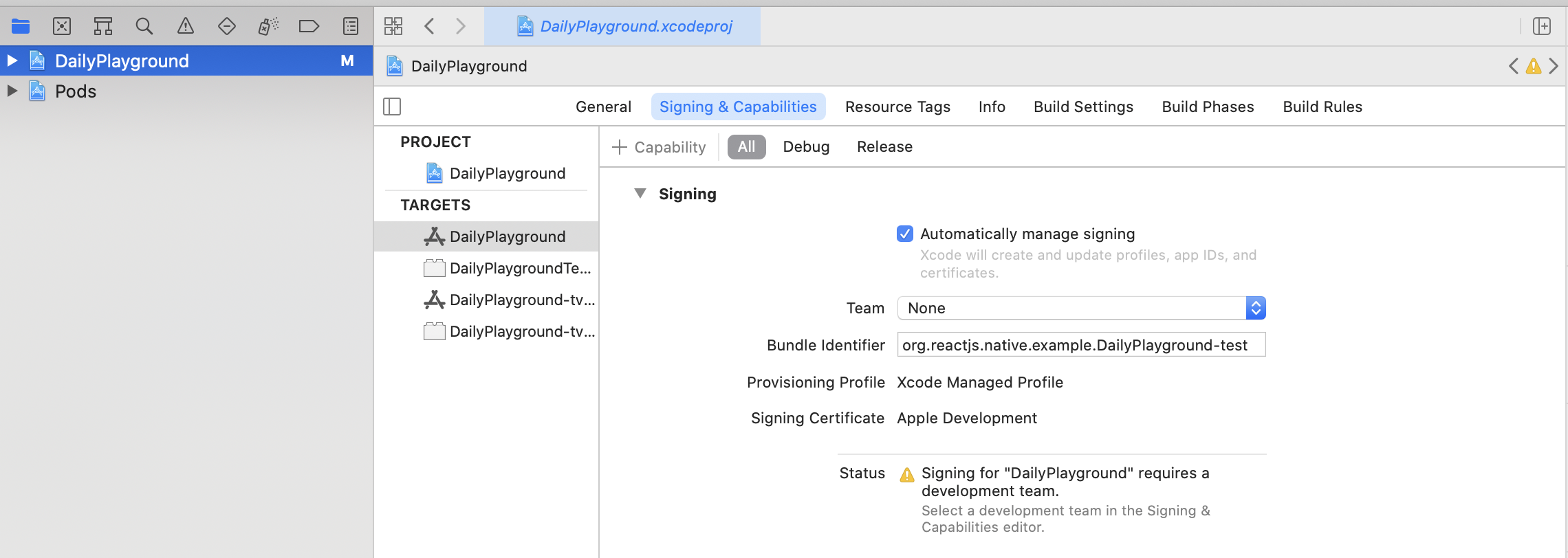
Task: Click 'Xcode Managed Profile' text
Action: (x=980, y=382)
